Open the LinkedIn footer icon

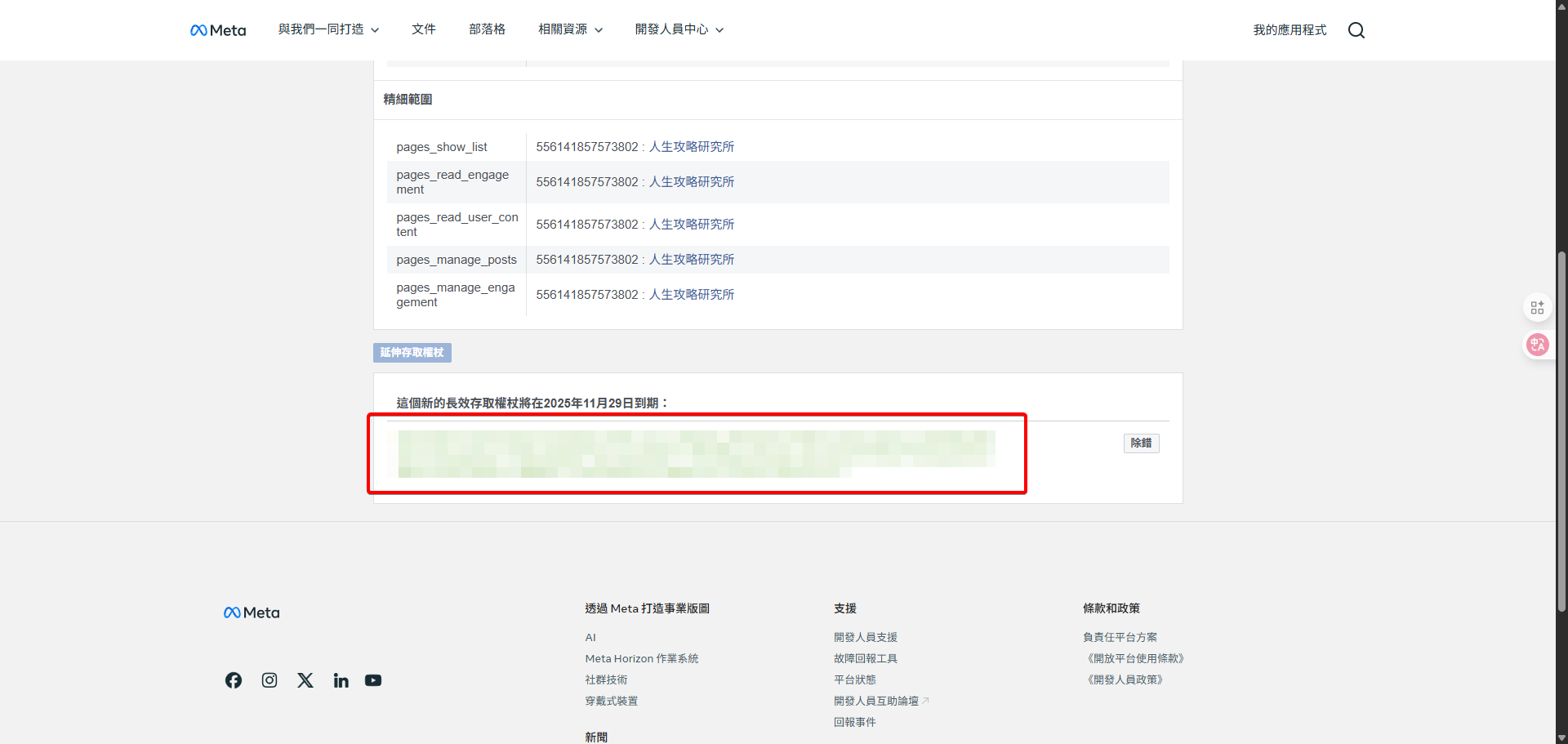tap(341, 679)
